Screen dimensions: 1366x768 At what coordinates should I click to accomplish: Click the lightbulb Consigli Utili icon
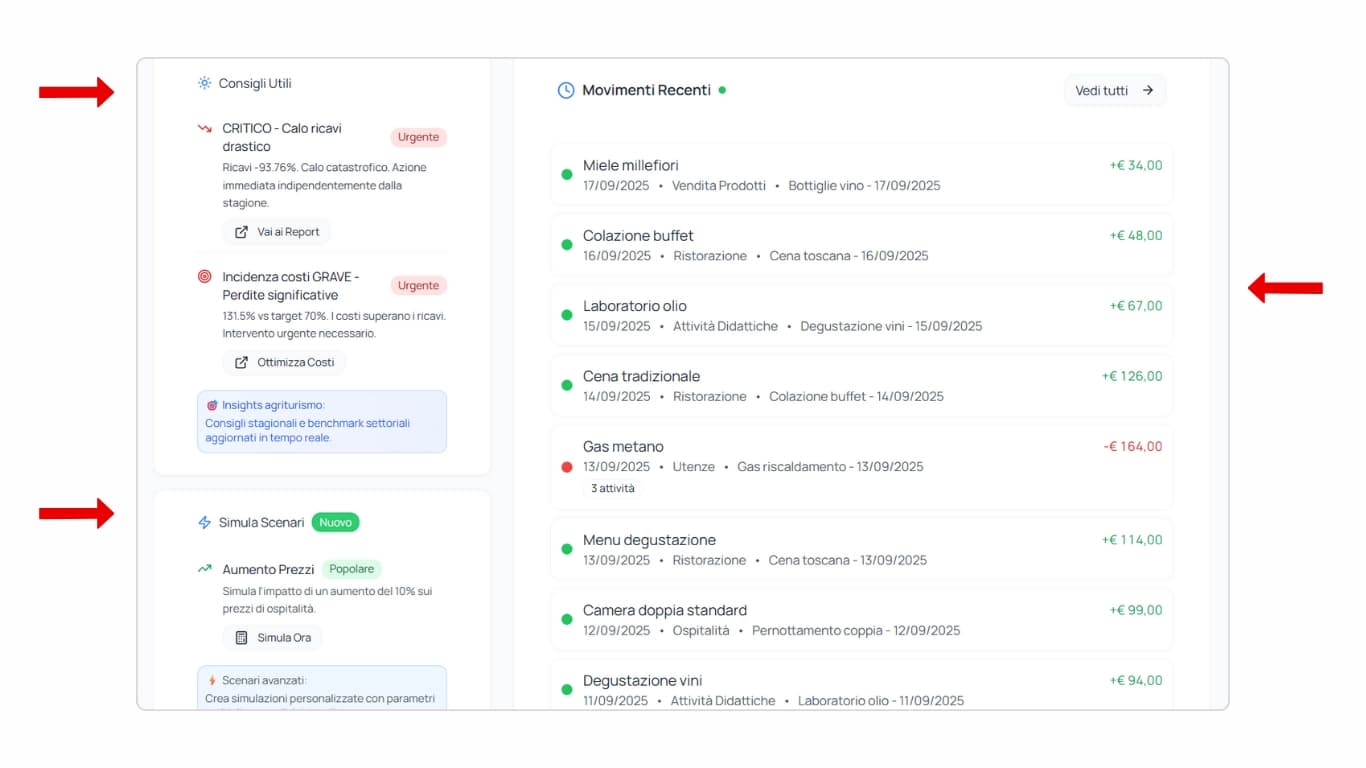tap(204, 84)
